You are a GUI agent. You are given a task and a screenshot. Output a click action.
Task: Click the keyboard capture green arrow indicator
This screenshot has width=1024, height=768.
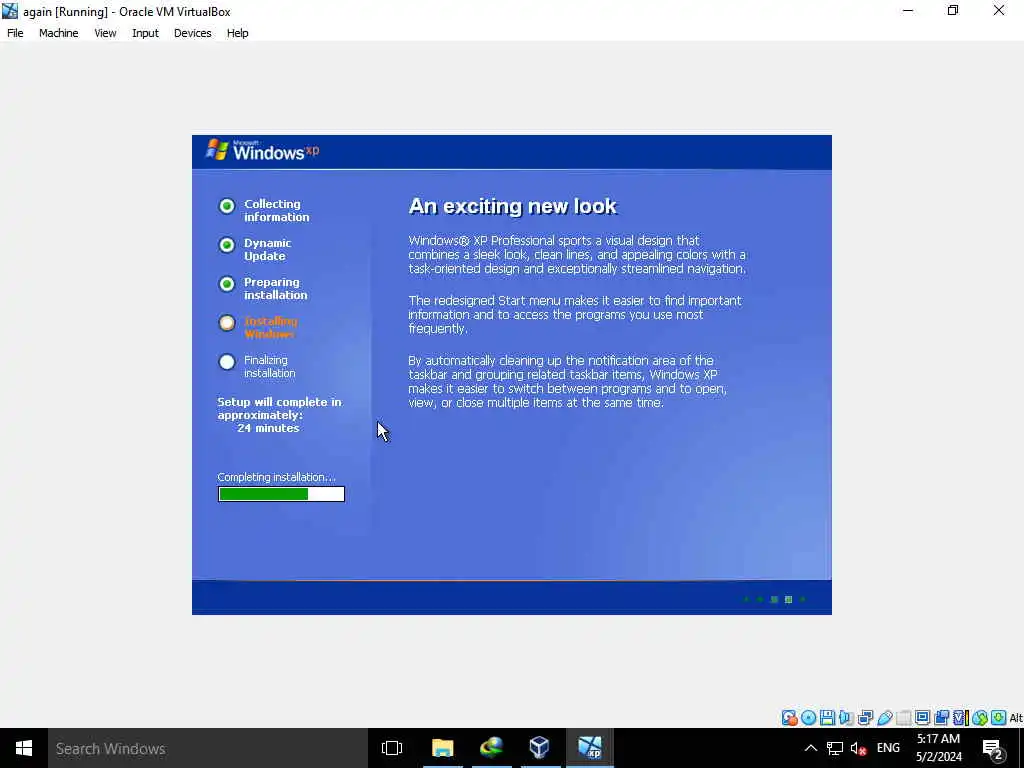pos(998,718)
